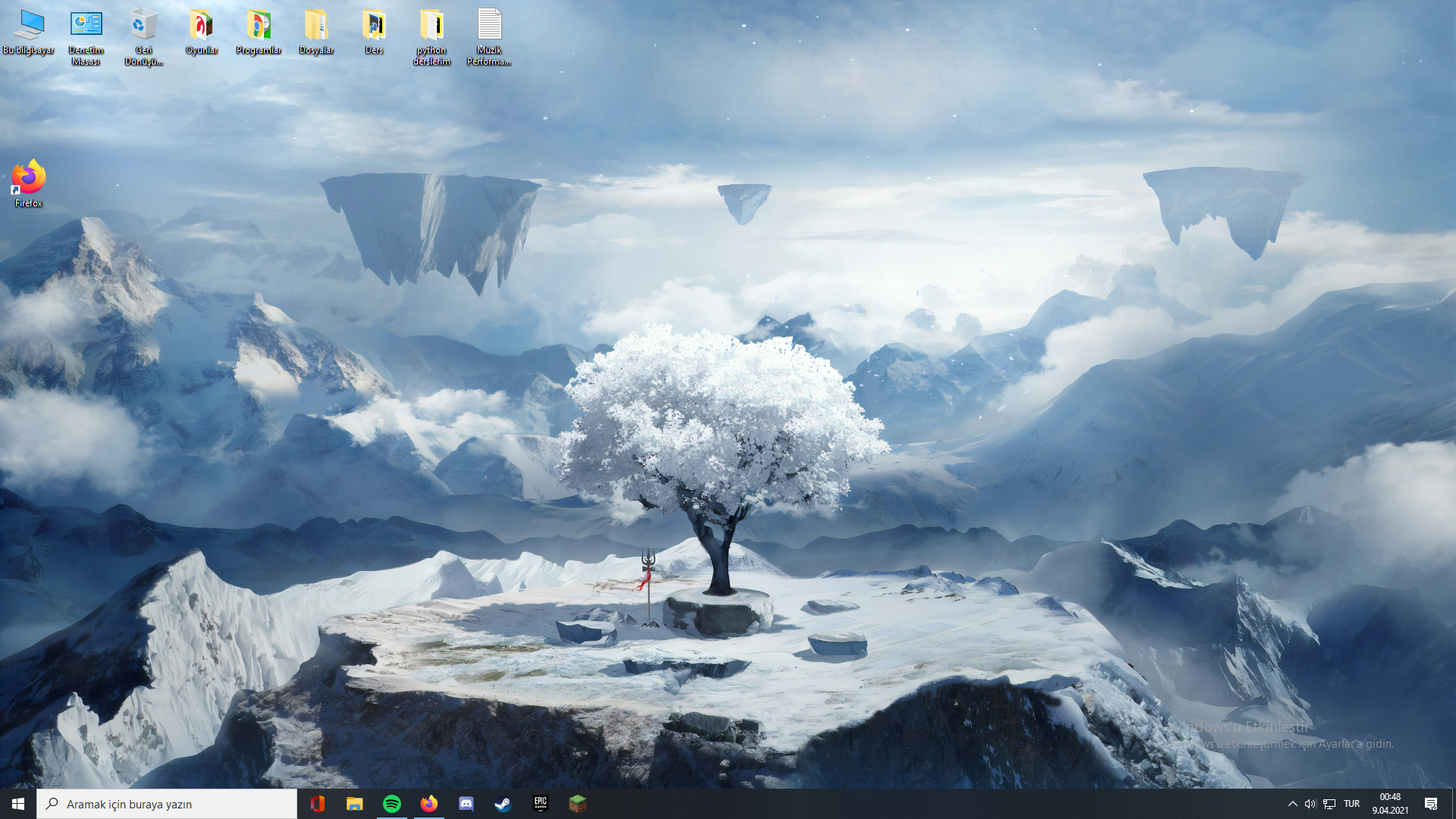The height and width of the screenshot is (819, 1456).
Task: Click the Windows Start button
Action: (18, 804)
